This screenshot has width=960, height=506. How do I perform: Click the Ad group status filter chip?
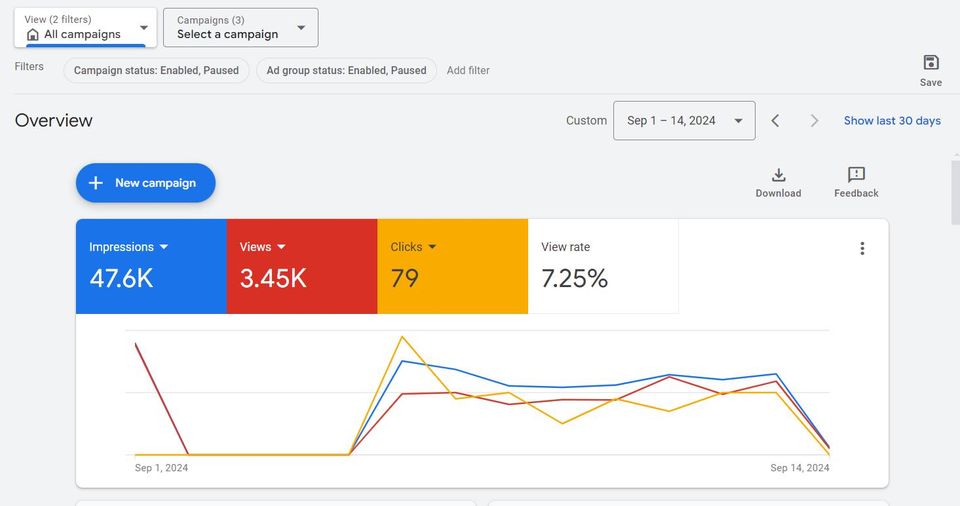[346, 71]
